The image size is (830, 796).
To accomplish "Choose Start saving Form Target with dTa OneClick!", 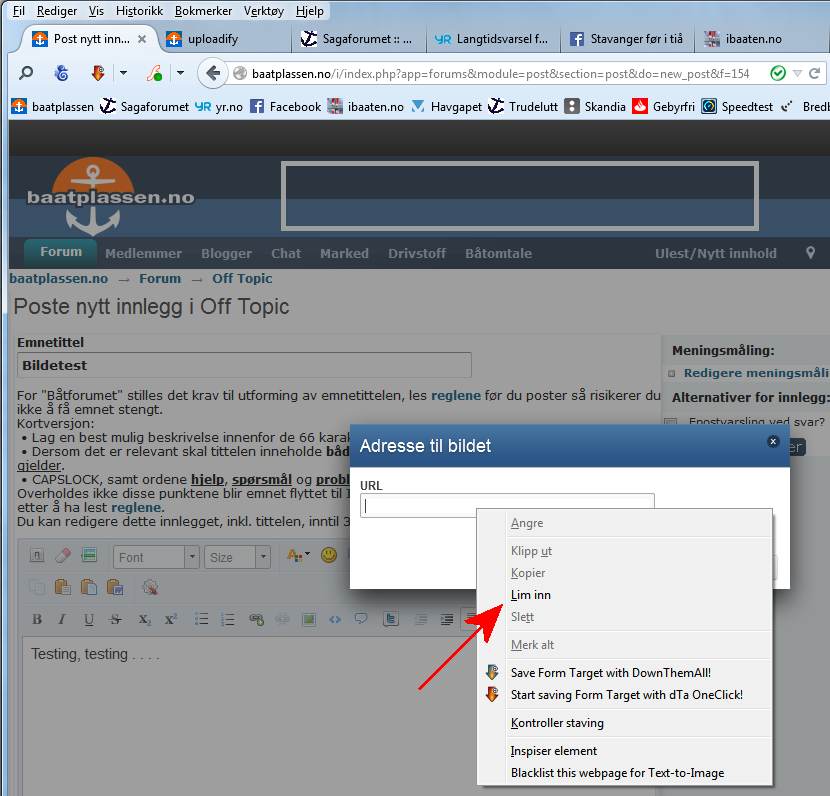I will (625, 695).
